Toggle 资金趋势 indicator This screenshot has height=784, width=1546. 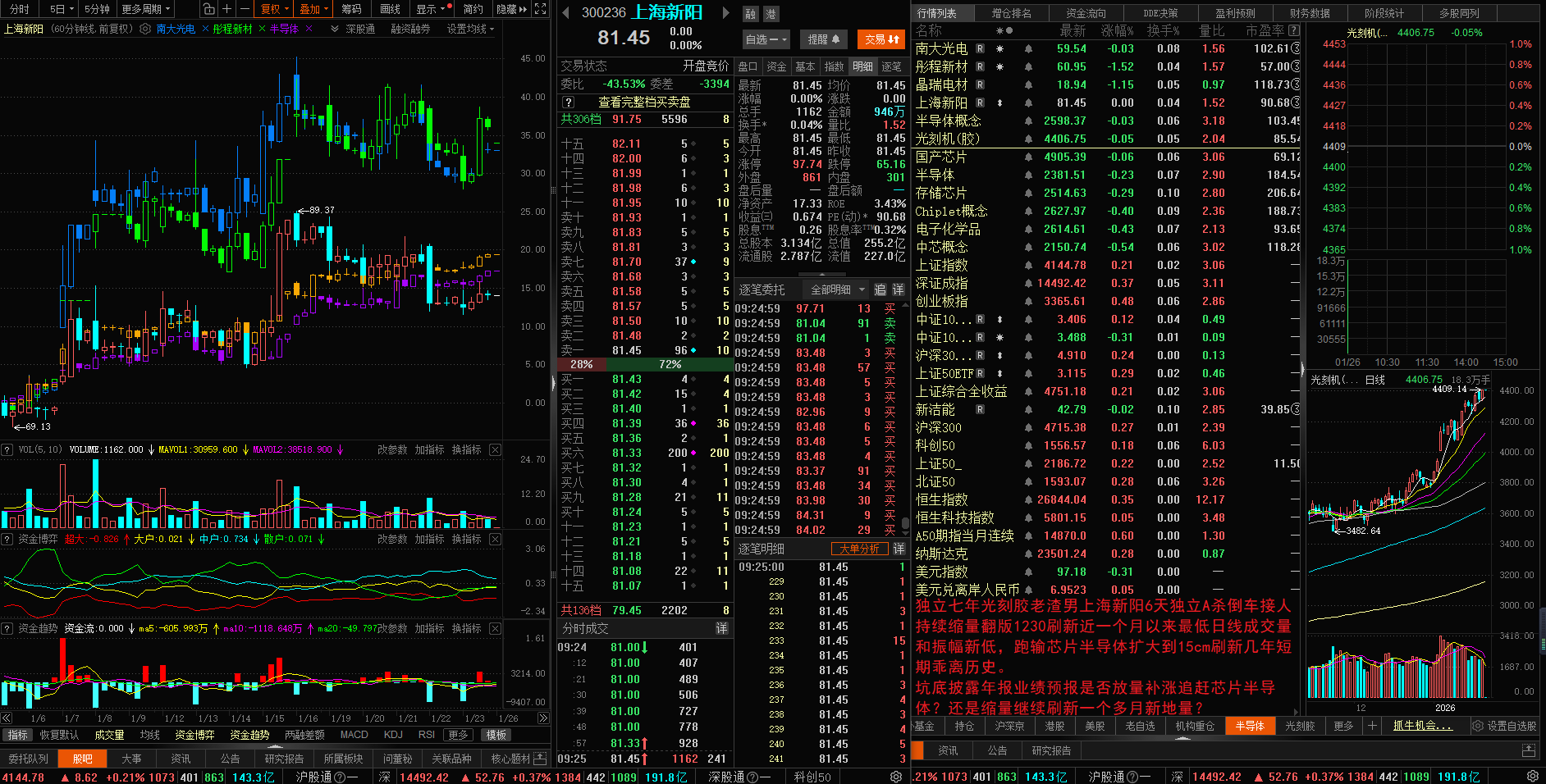click(x=249, y=735)
